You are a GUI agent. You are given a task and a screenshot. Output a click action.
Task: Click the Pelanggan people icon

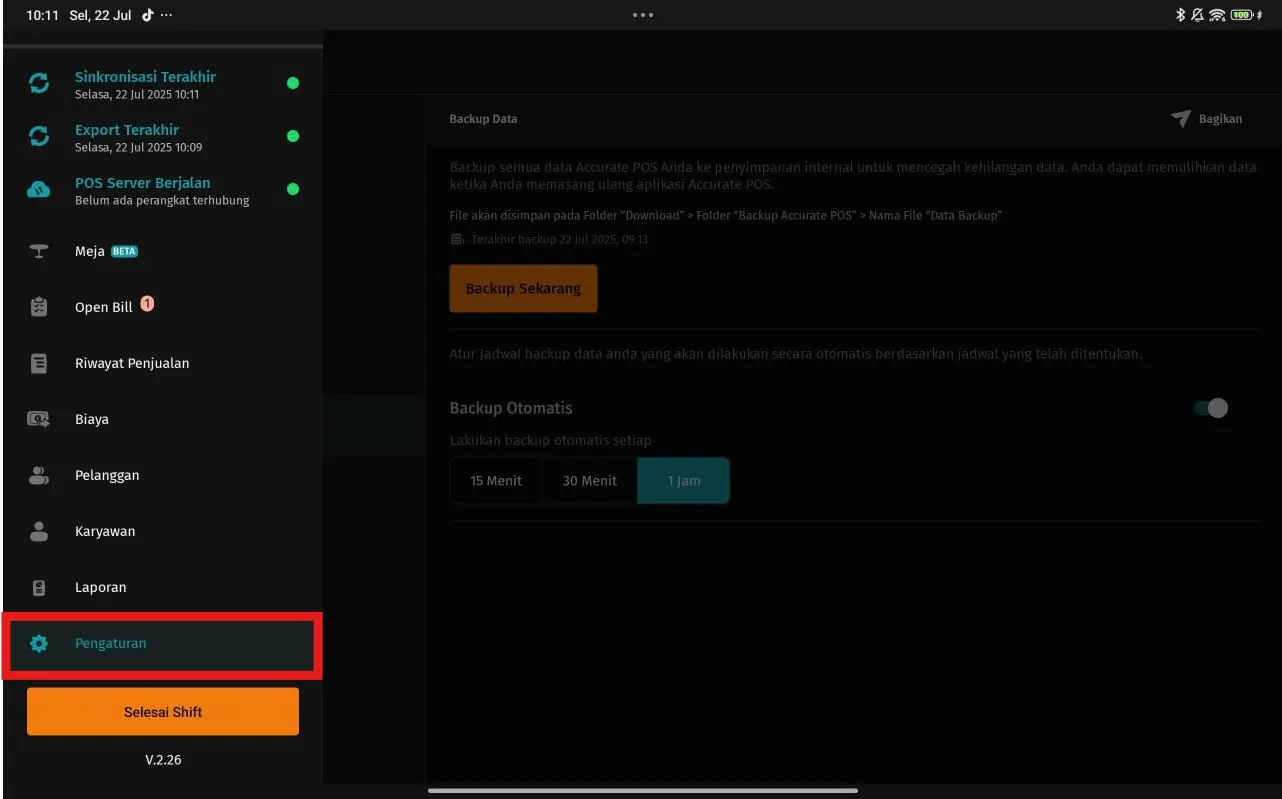pyautogui.click(x=39, y=475)
